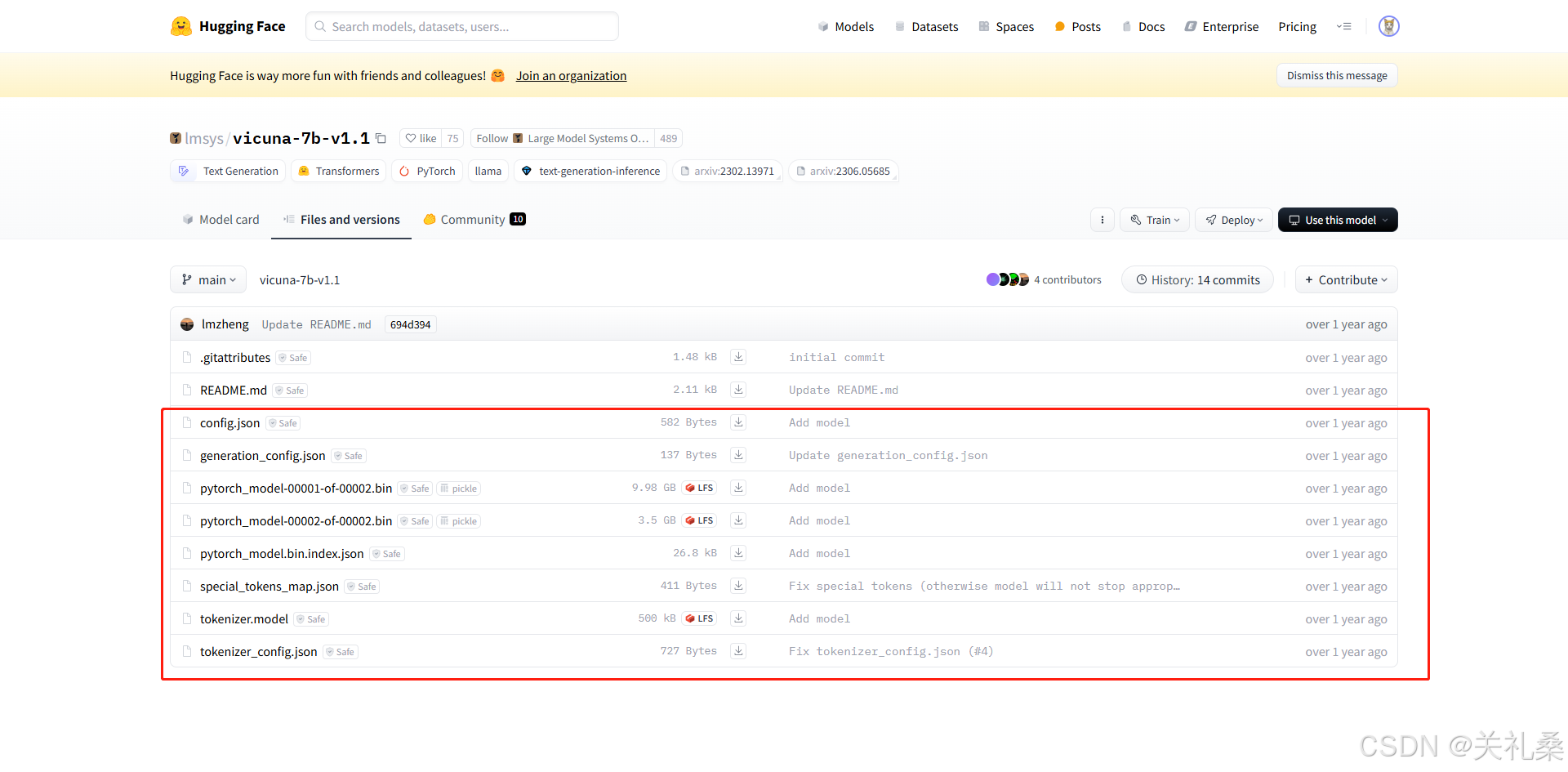
Task: Switch to the Model card tab
Action: pyautogui.click(x=220, y=219)
